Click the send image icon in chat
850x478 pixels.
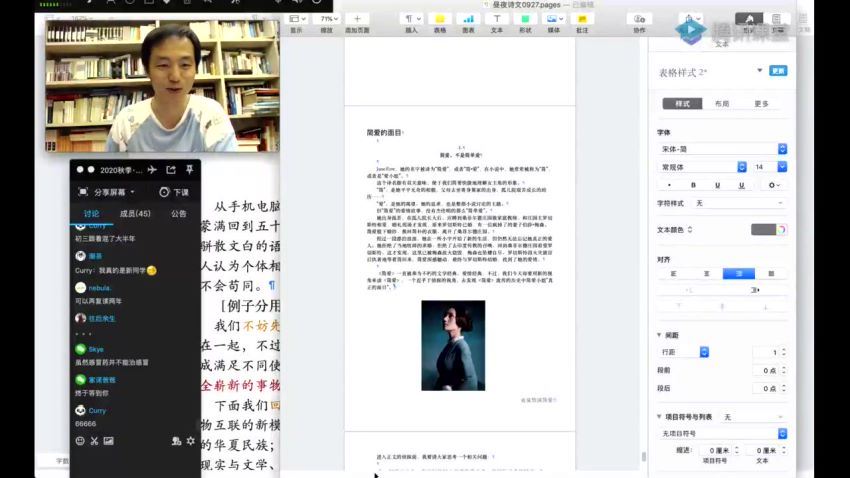(108, 441)
